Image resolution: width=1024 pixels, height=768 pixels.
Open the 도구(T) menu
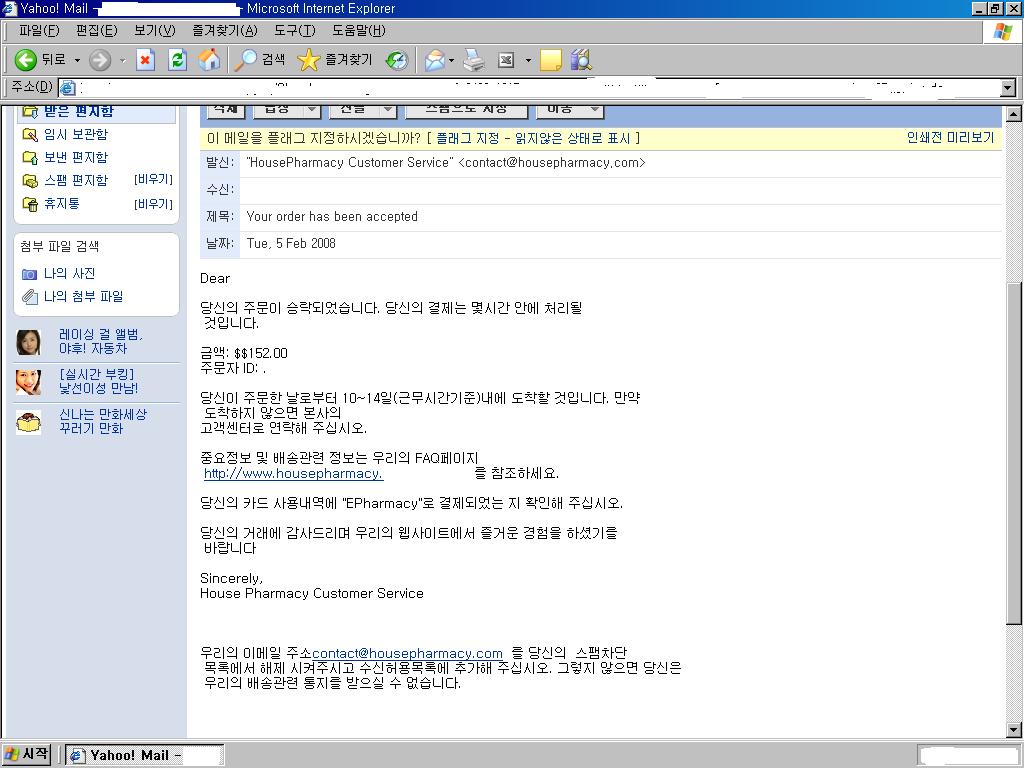pos(295,30)
